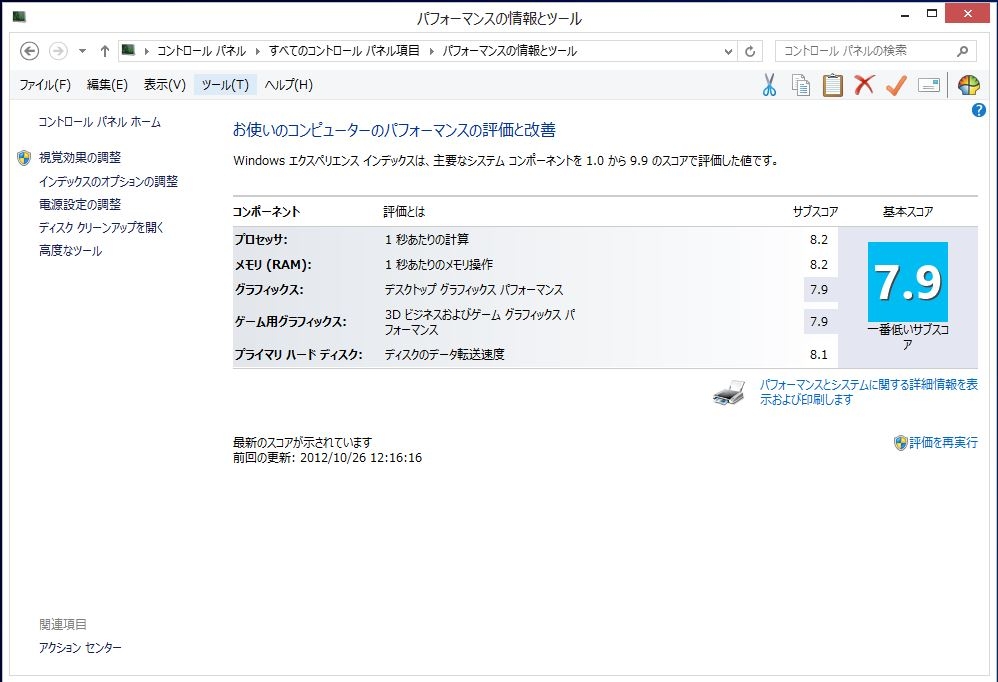This screenshot has width=998, height=682.
Task: Open インデックスのオプションの調整 link
Action: [x=108, y=182]
